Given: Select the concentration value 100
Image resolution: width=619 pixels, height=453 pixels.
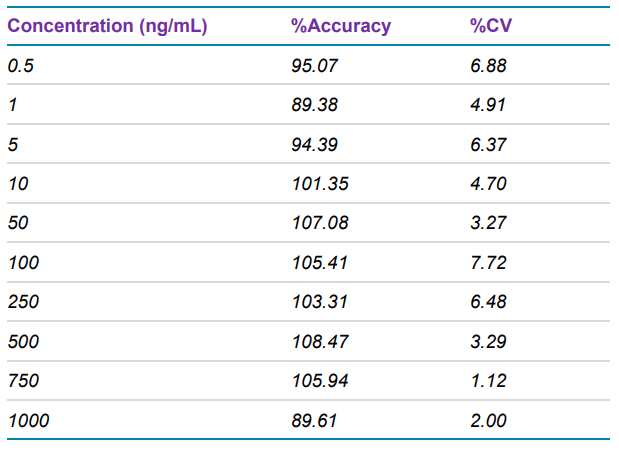Looking at the screenshot, I should (21, 263).
